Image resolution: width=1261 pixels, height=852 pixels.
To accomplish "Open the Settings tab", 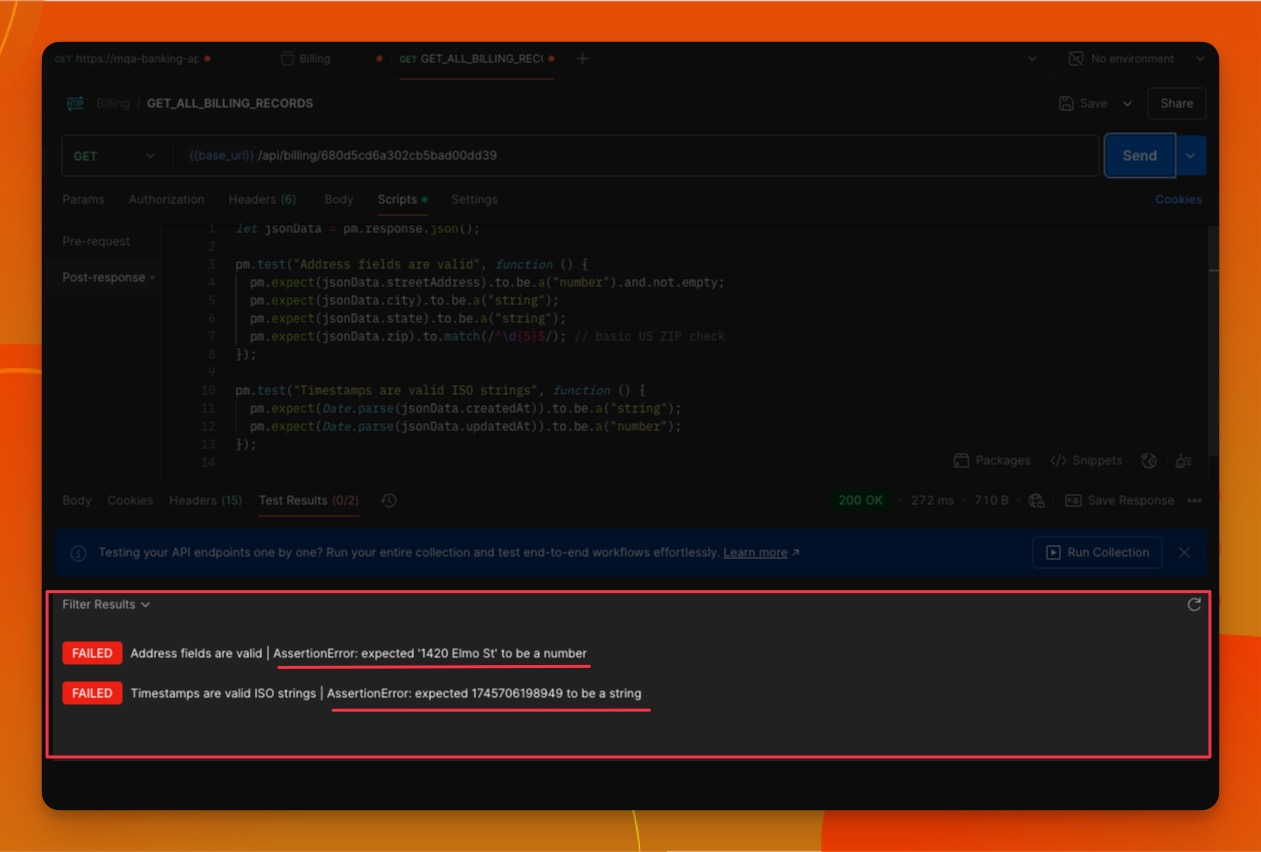I will tap(474, 199).
